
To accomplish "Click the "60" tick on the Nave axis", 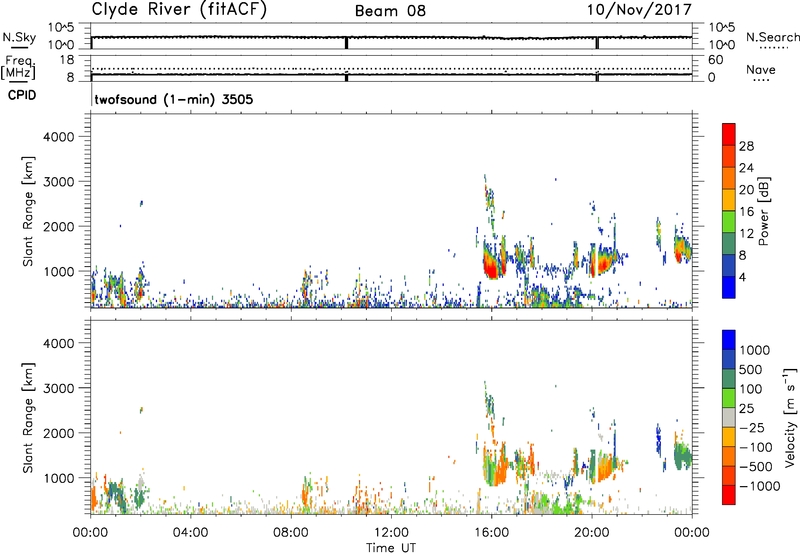I will point(715,60).
